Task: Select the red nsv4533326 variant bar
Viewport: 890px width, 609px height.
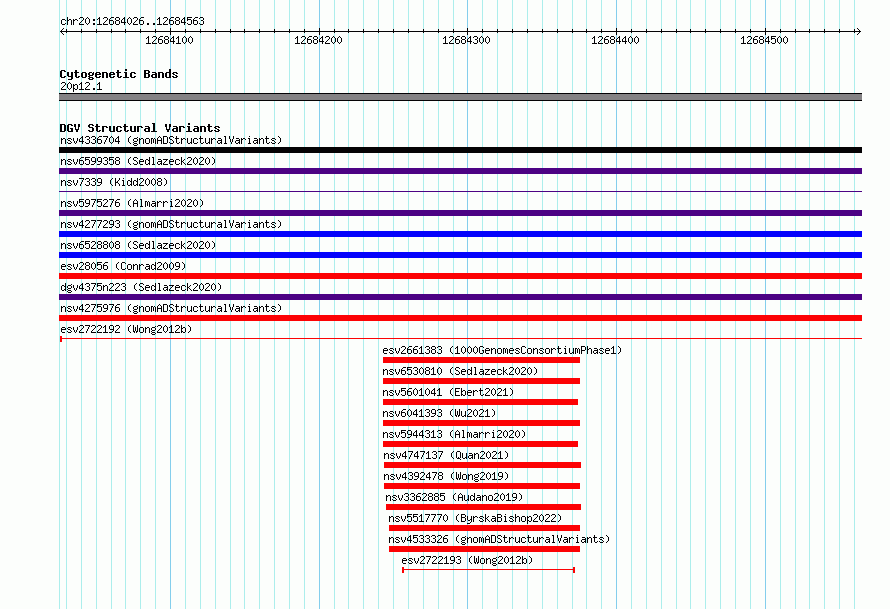Action: (x=484, y=549)
